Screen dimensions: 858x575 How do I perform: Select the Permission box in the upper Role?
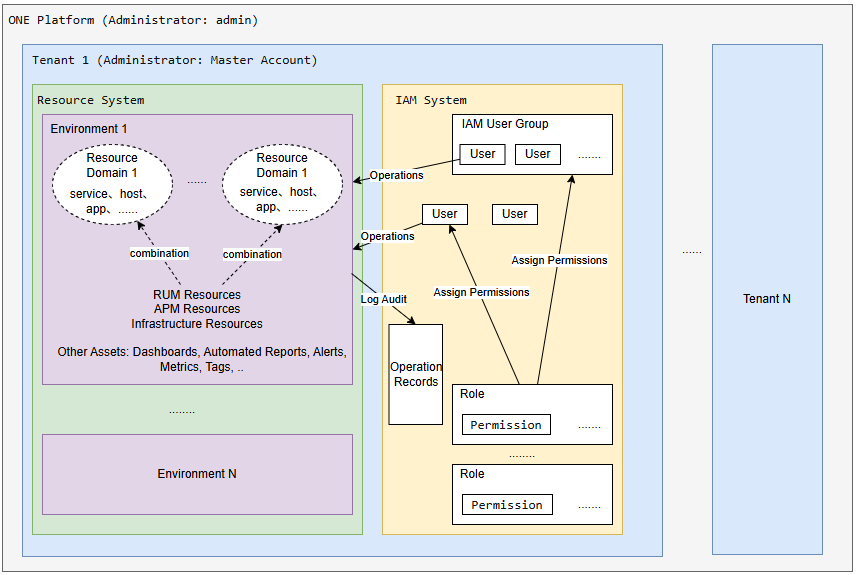pos(506,425)
